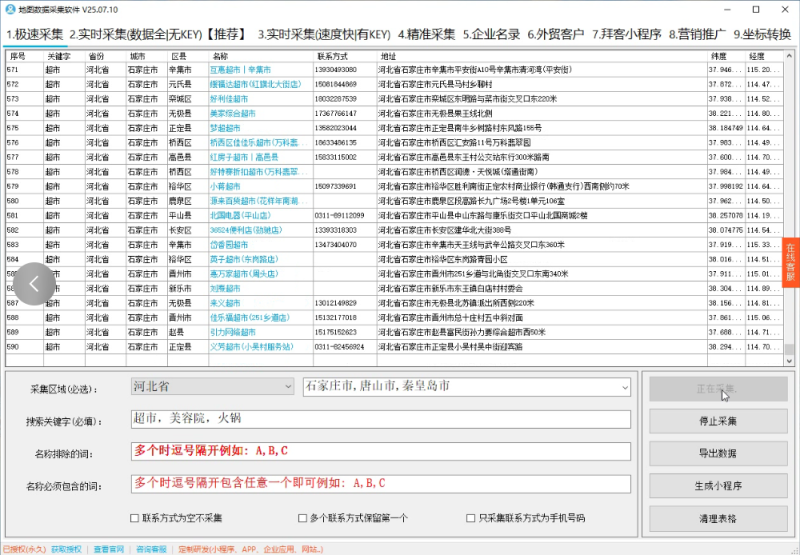The width and height of the screenshot is (800, 555).
Task: Switch to 2.实时采集(数据全|无KEY) tab
Action: [x=159, y=34]
